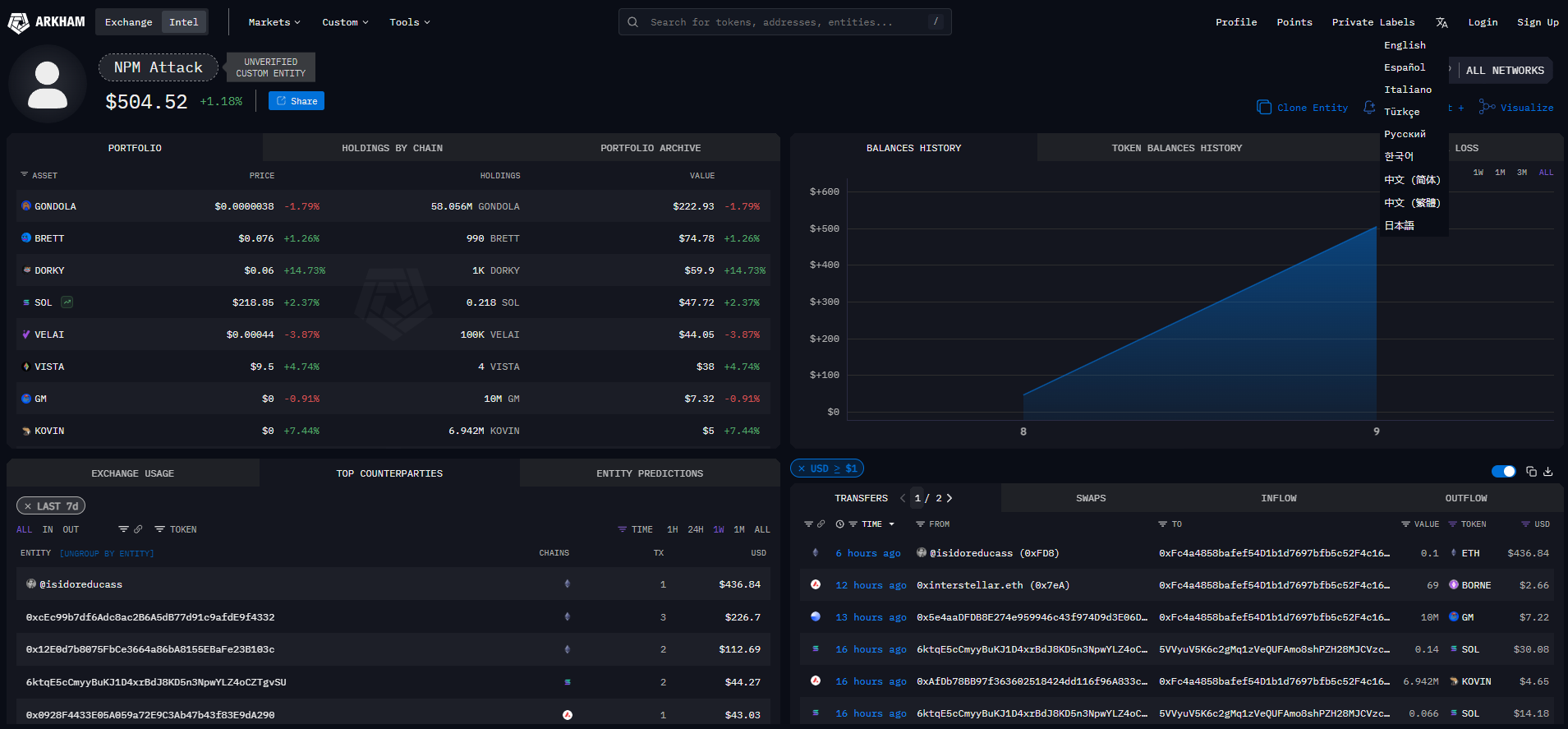Image resolution: width=1568 pixels, height=729 pixels.
Task: Go to next transfers page arrow
Action: tap(950, 498)
